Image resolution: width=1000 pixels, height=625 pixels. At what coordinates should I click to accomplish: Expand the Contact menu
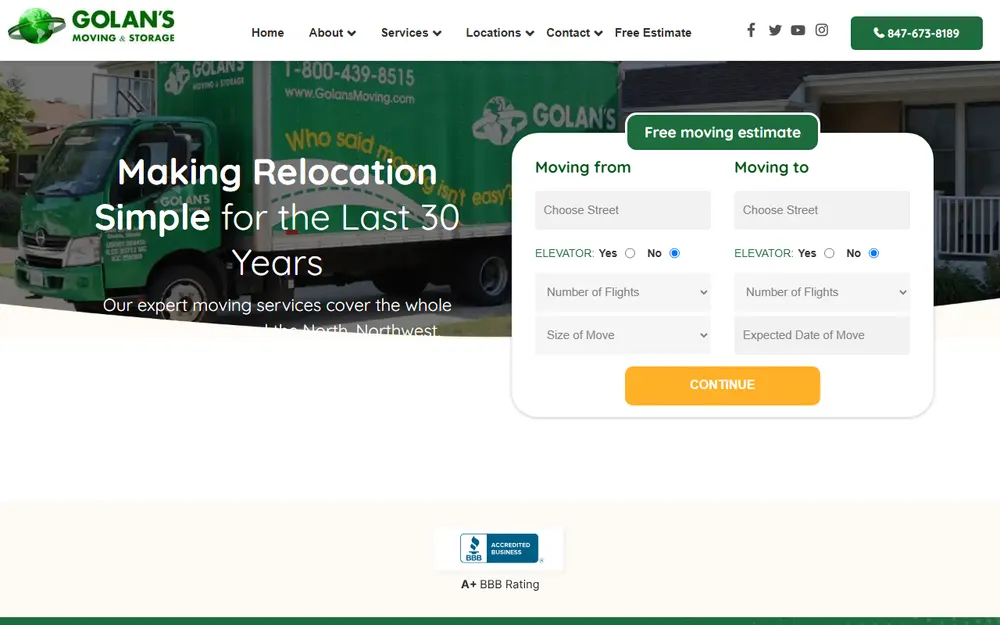(x=574, y=33)
